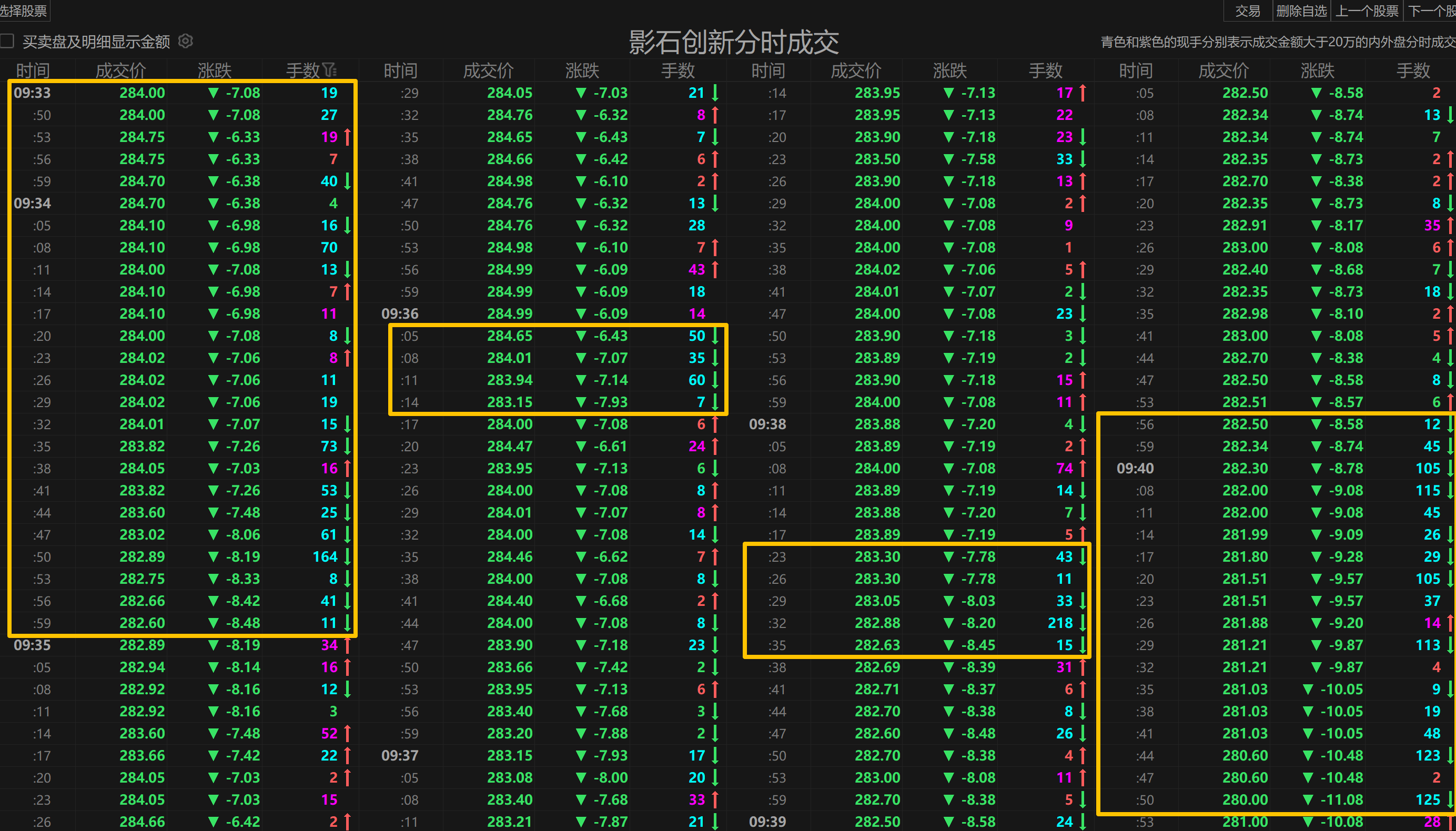Select the 09:40 row priced 282.30
The image size is (1456, 831).
(x=1245, y=469)
